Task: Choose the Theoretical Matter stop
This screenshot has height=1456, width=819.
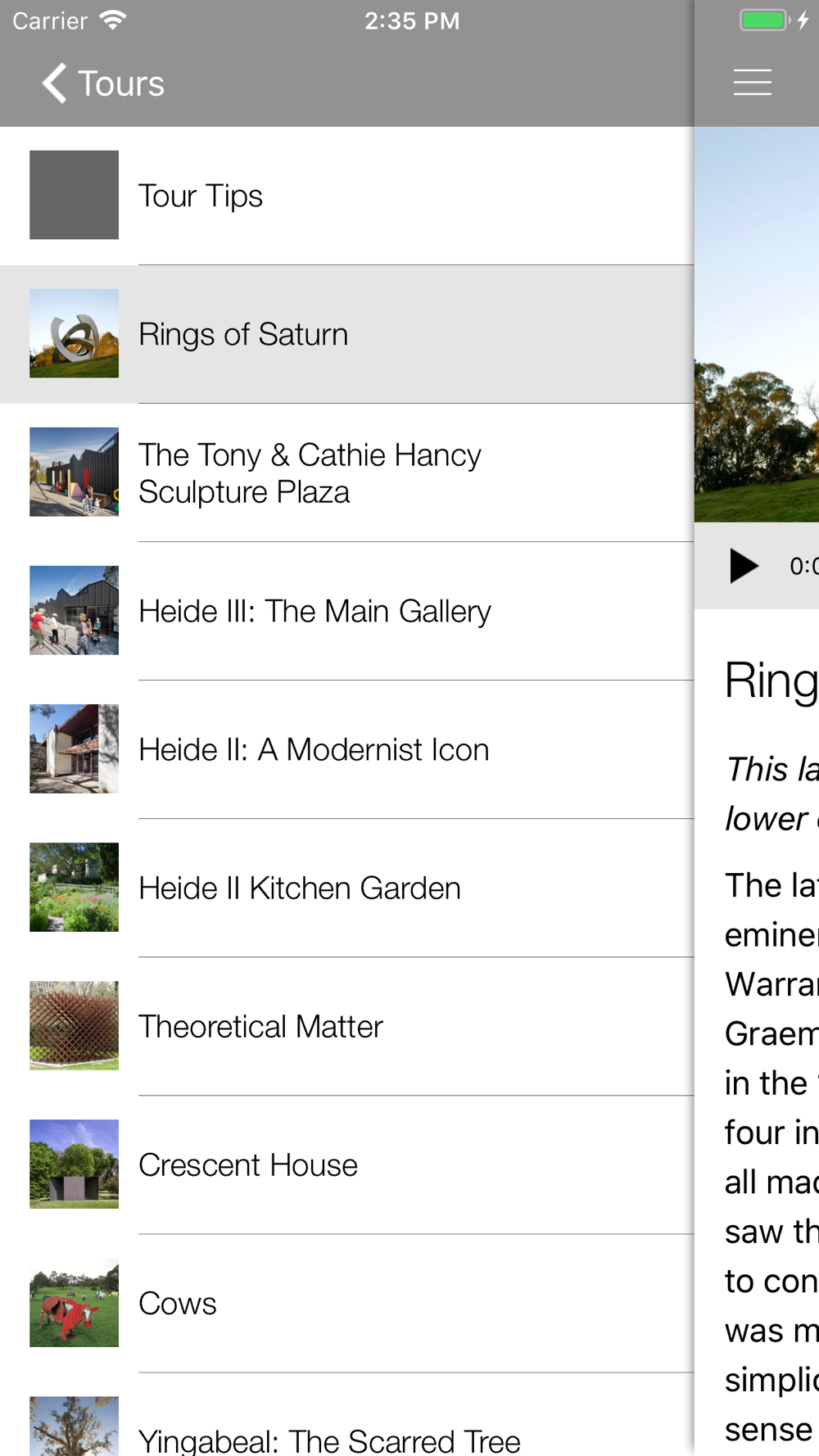Action: point(347,1026)
